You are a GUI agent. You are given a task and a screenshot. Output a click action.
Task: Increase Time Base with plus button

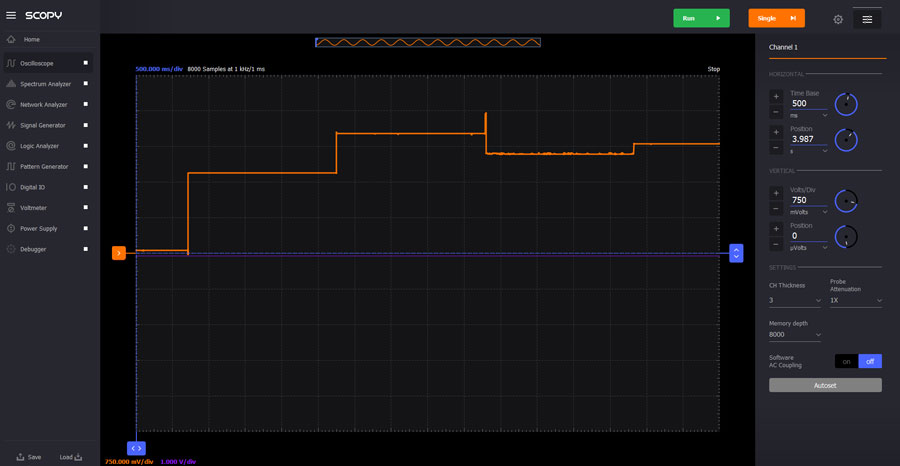(x=776, y=97)
